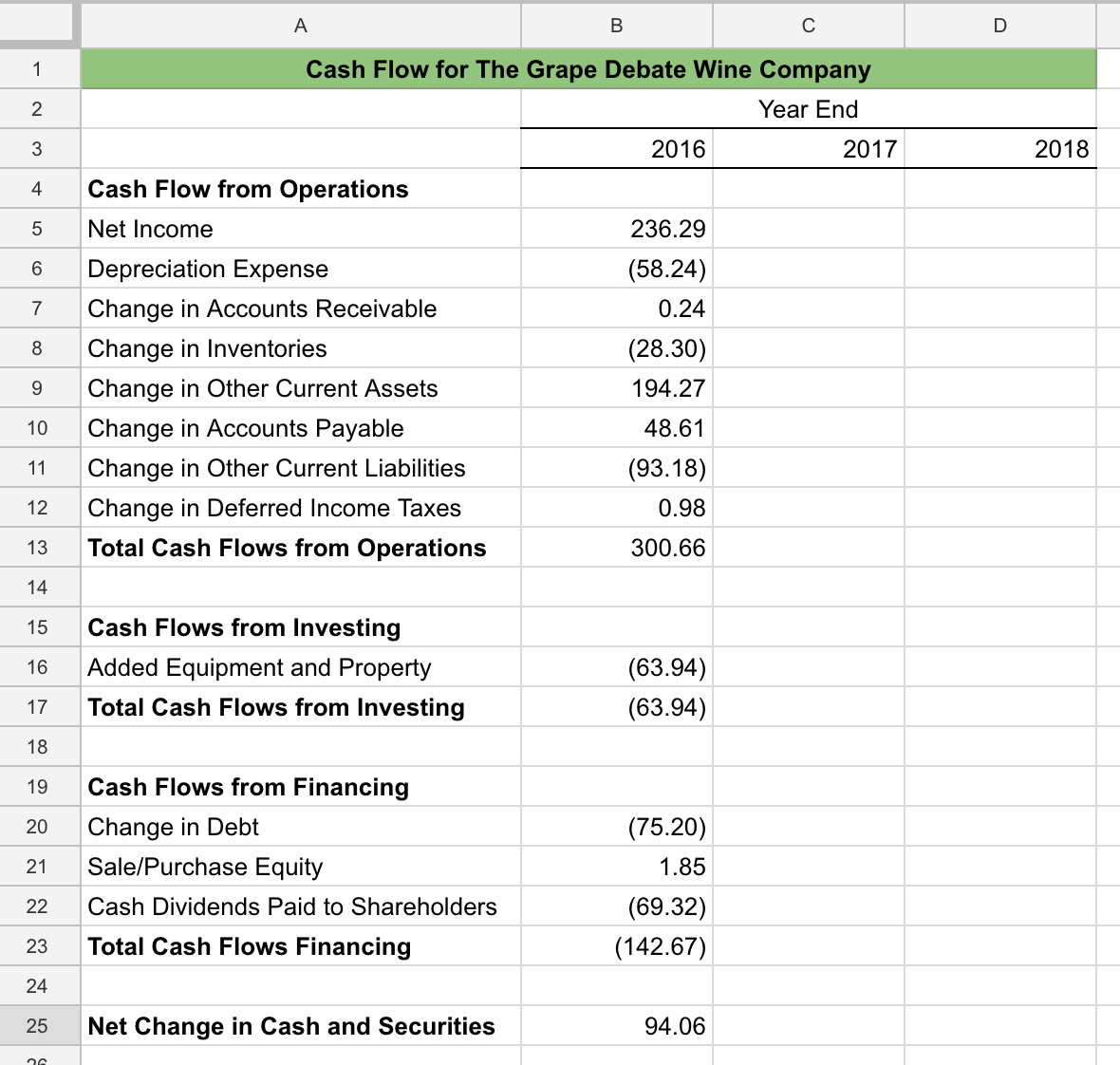Click the 'Year End' cell
The height and width of the screenshot is (1065, 1120).
pos(809,109)
